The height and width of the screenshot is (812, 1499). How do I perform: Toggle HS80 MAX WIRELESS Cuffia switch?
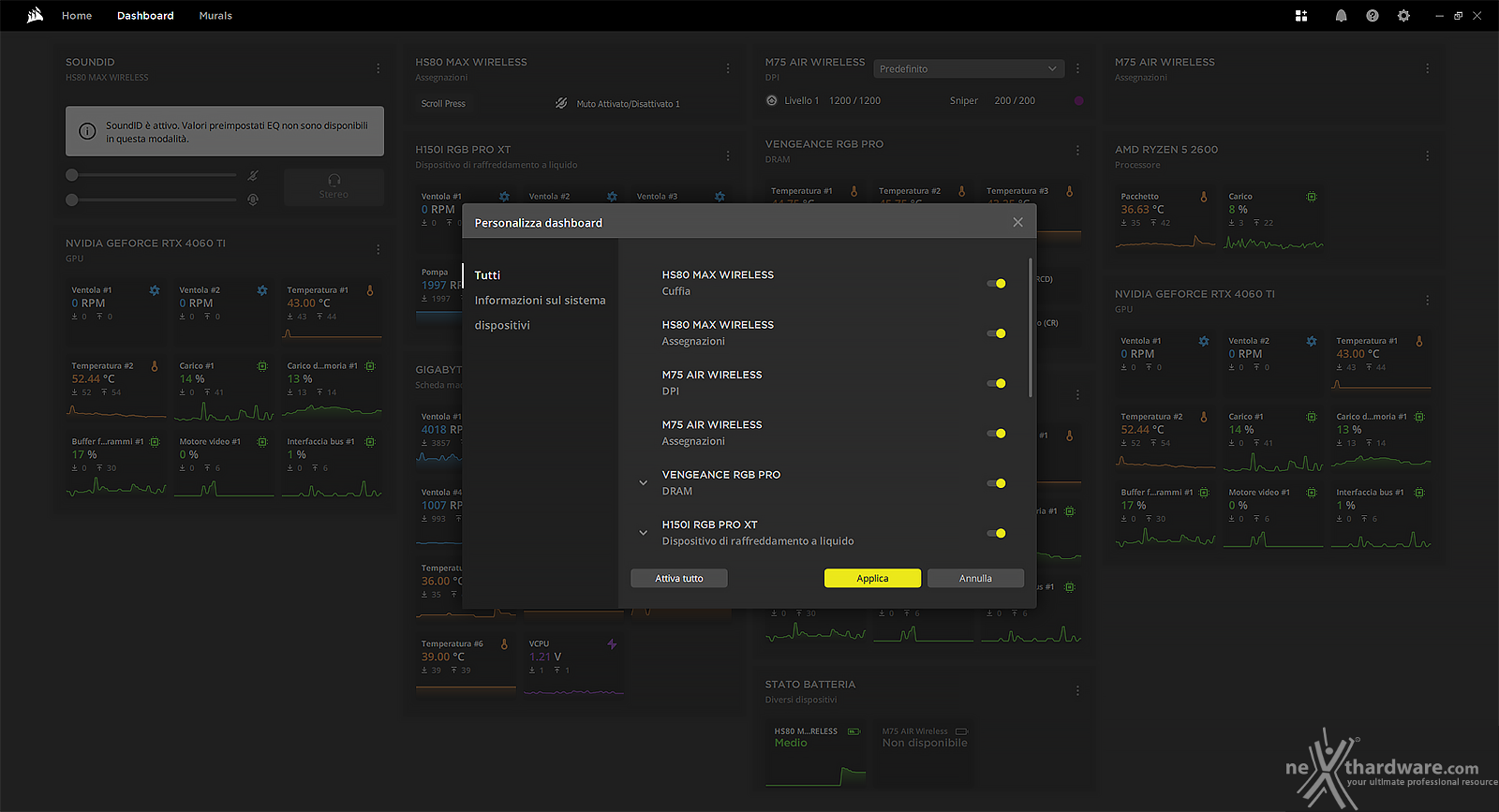[x=997, y=283]
